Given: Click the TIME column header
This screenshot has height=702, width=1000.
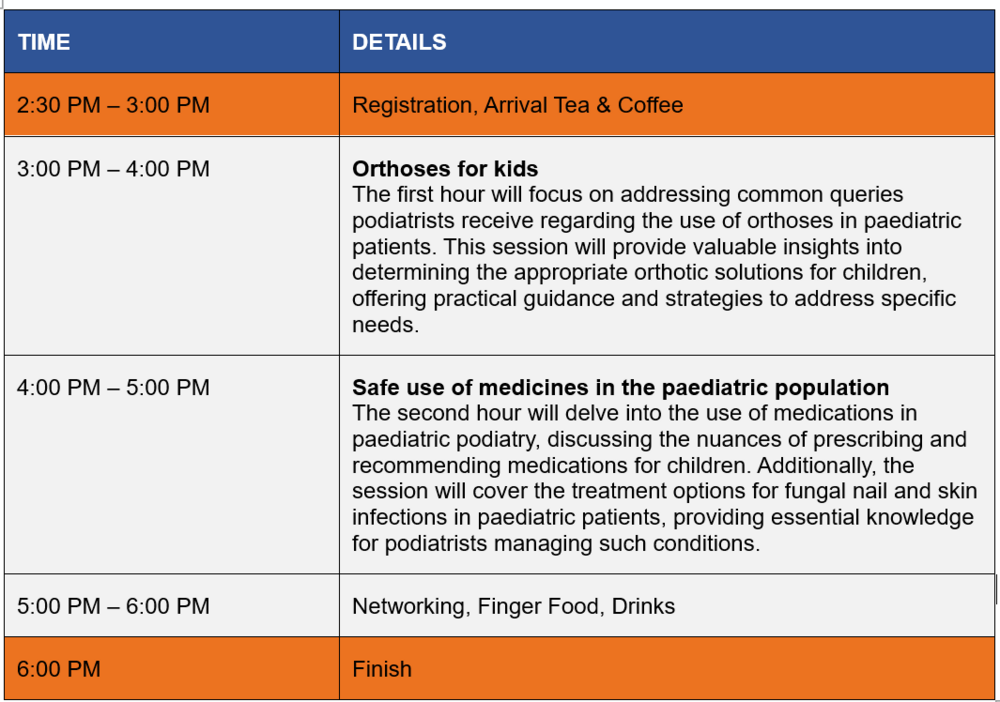Looking at the screenshot, I should pos(44,42).
